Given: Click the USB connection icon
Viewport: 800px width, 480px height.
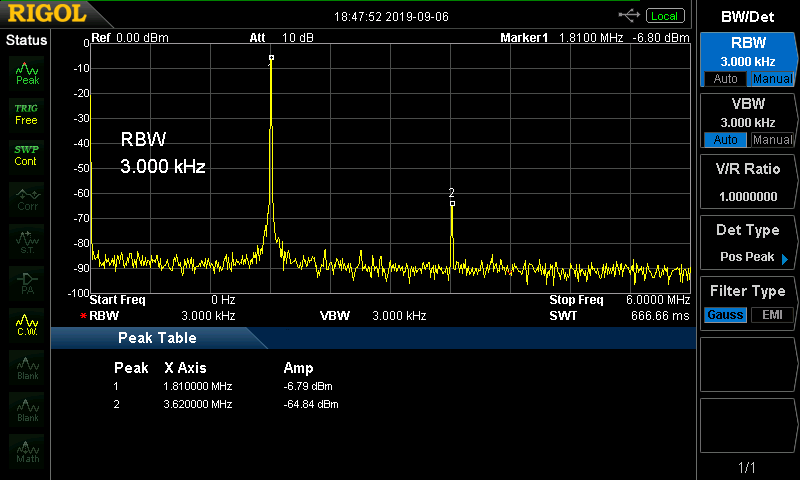Looking at the screenshot, I should point(629,15).
